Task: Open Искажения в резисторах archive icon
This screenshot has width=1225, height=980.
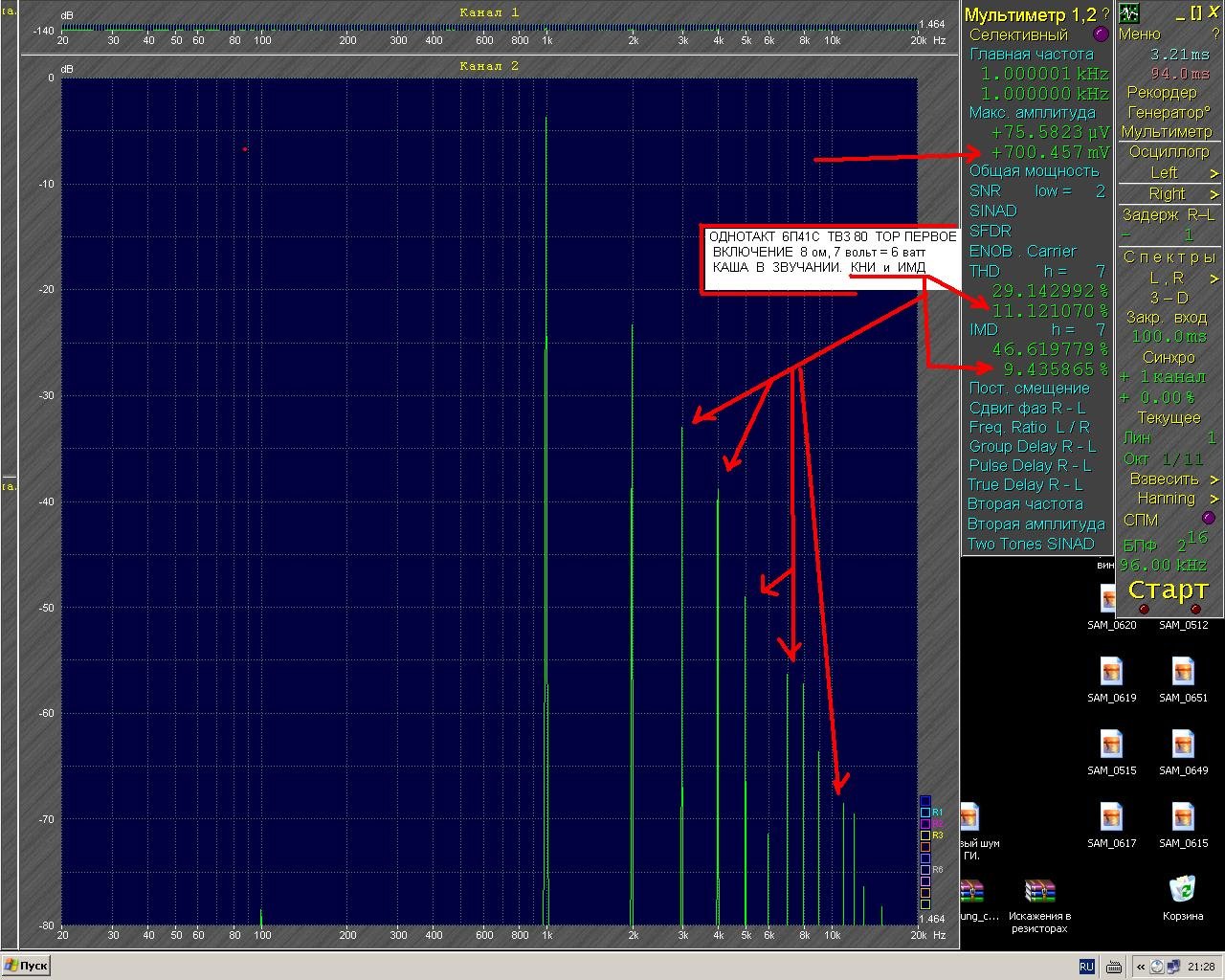Action: click(x=1039, y=905)
